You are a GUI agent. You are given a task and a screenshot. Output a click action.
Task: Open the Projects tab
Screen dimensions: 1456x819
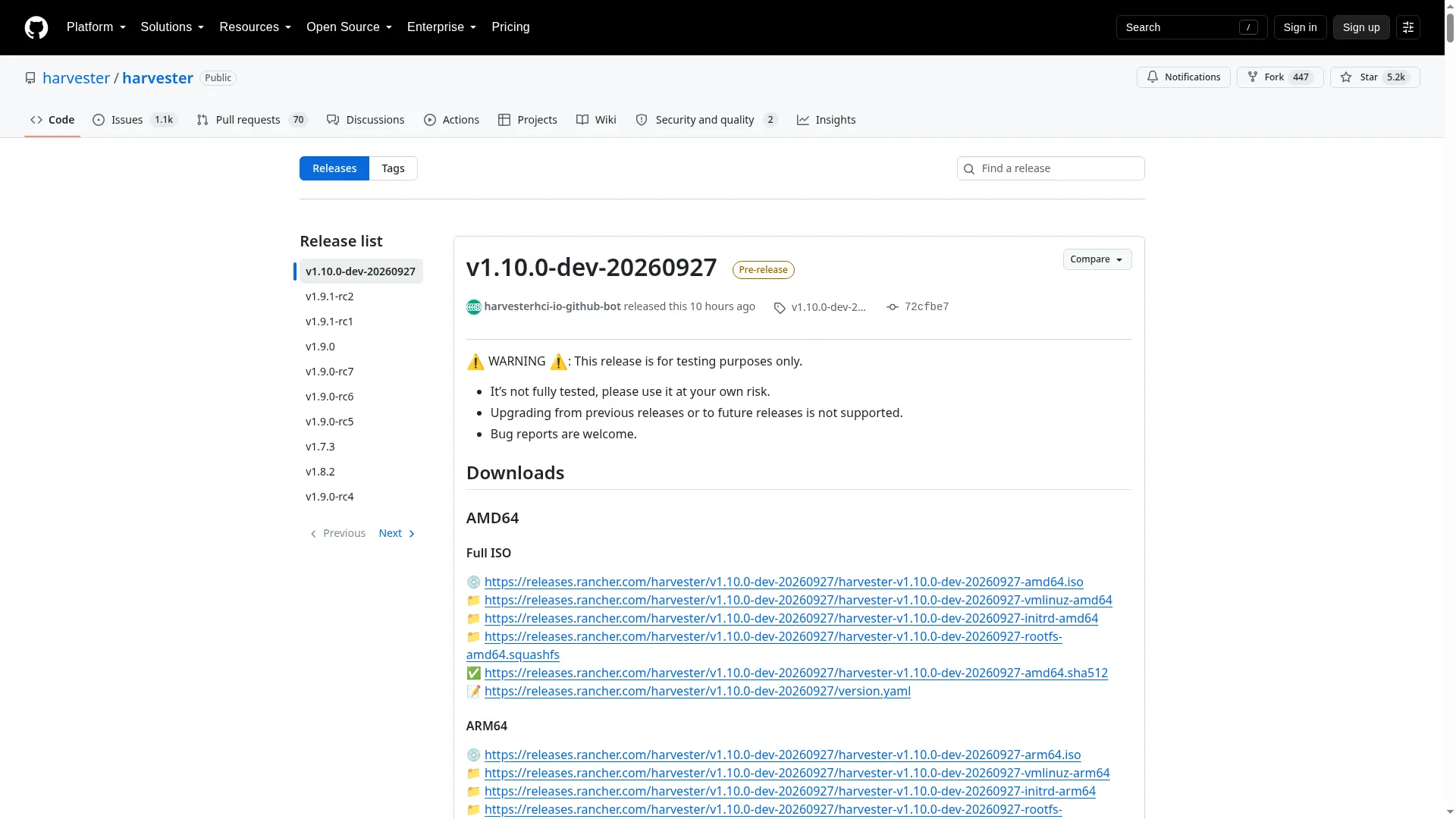528,120
